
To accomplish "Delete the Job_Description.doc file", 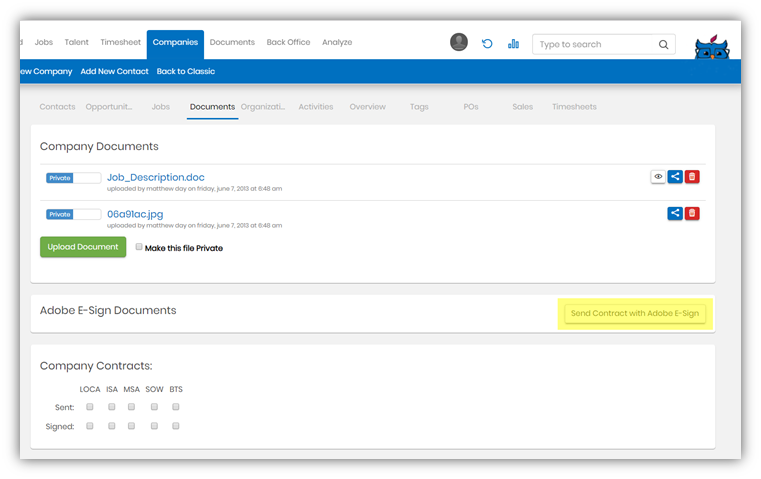I will point(692,177).
